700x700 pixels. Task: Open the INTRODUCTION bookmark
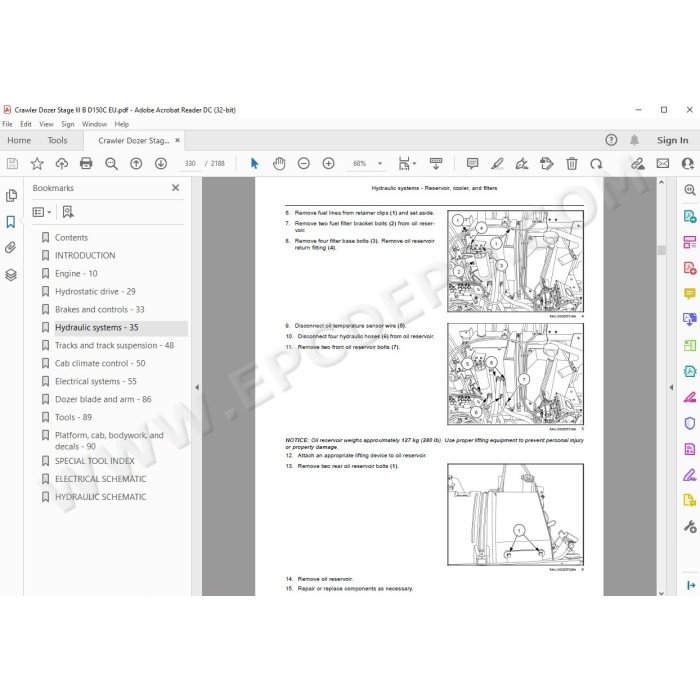click(x=85, y=255)
